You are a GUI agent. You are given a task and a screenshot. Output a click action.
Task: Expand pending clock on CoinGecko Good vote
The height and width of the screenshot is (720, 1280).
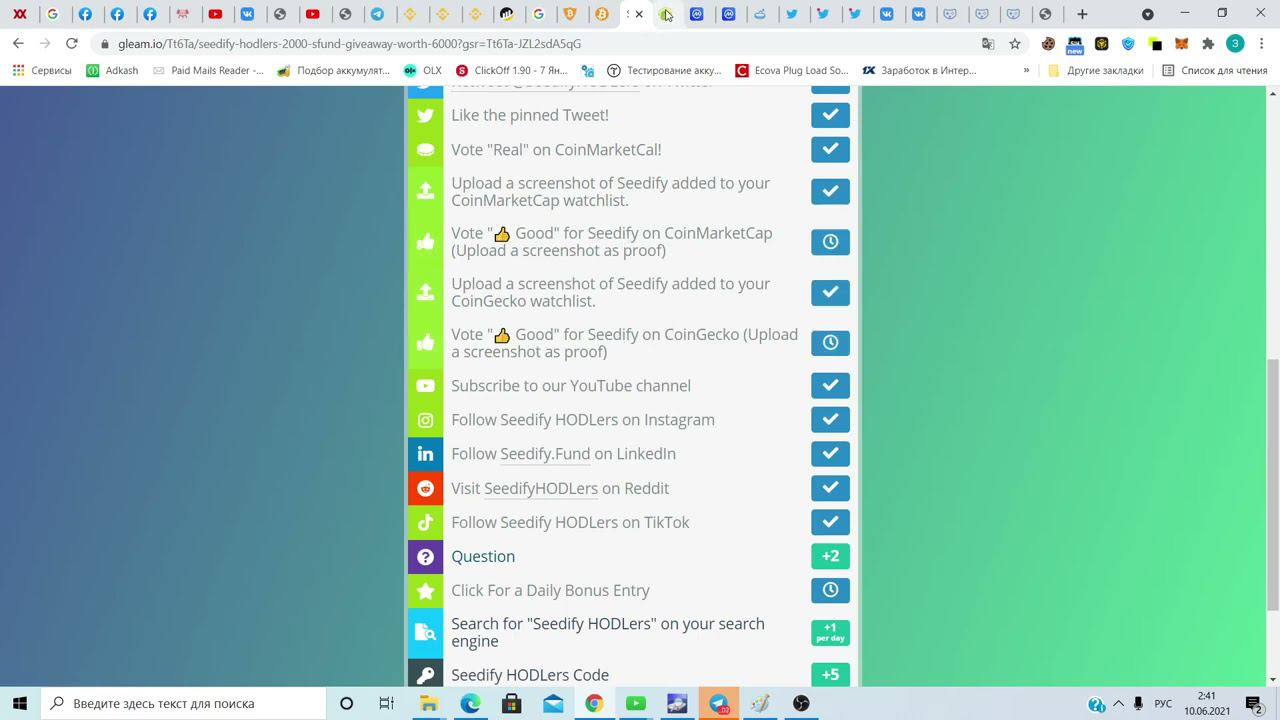click(830, 343)
